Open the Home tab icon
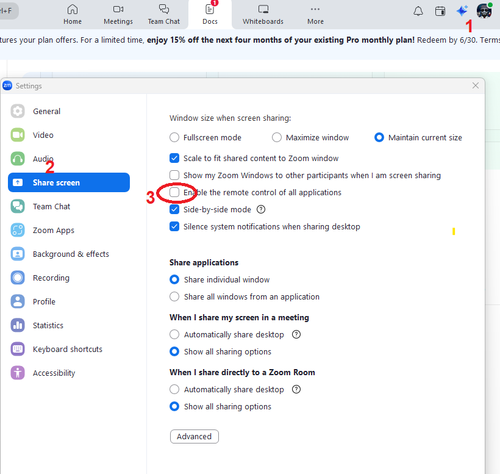This screenshot has width=500, height=474. (72, 9)
